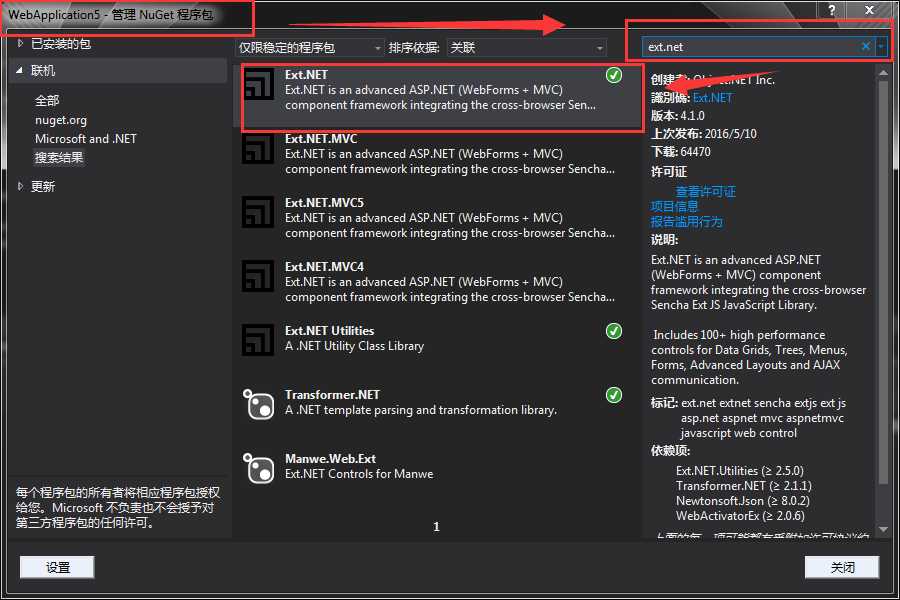This screenshot has width=900, height=600.
Task: Open the Ext.NET identifier link
Action: (x=712, y=98)
